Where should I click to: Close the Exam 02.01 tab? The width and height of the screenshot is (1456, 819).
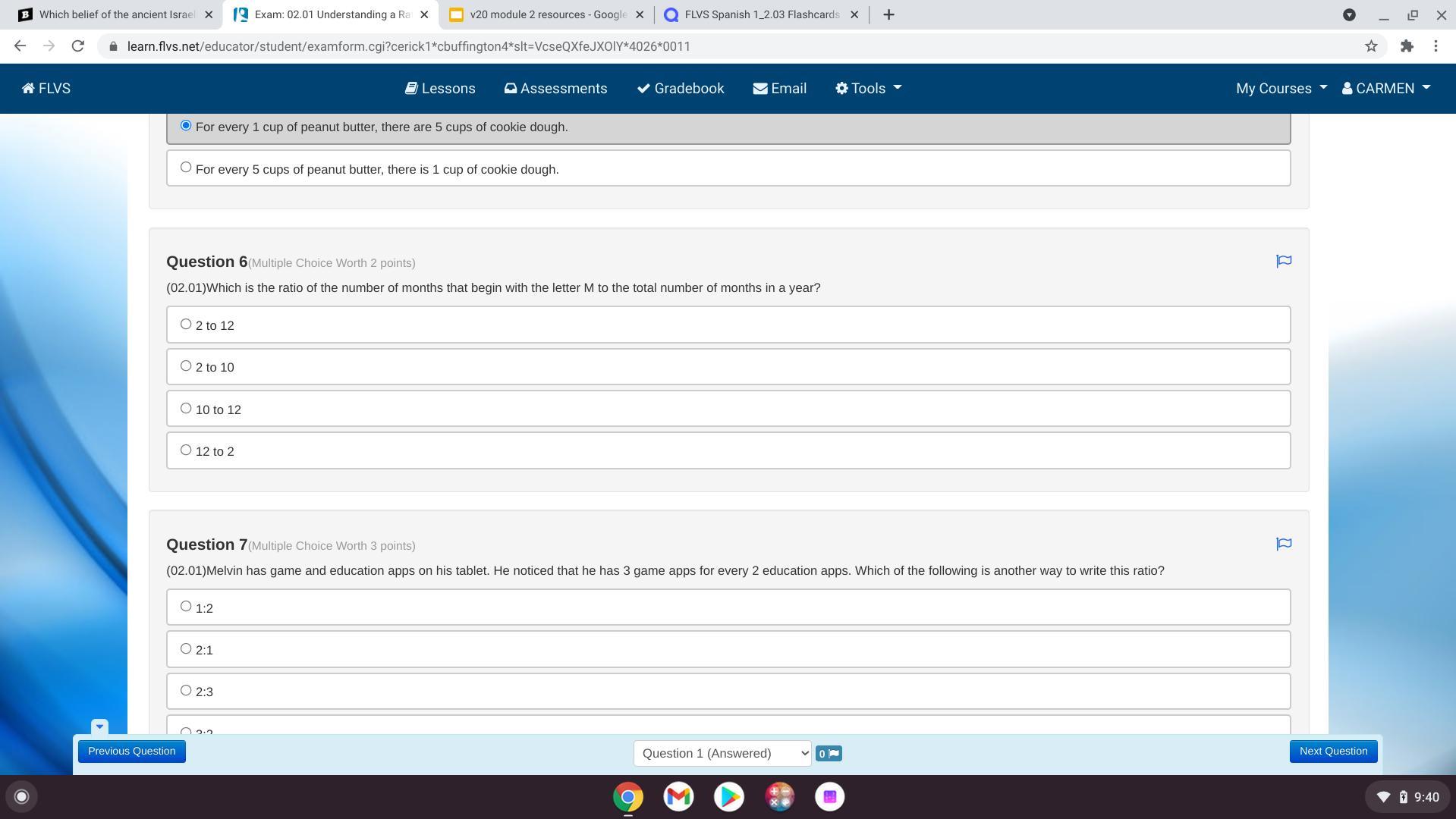[x=424, y=14]
